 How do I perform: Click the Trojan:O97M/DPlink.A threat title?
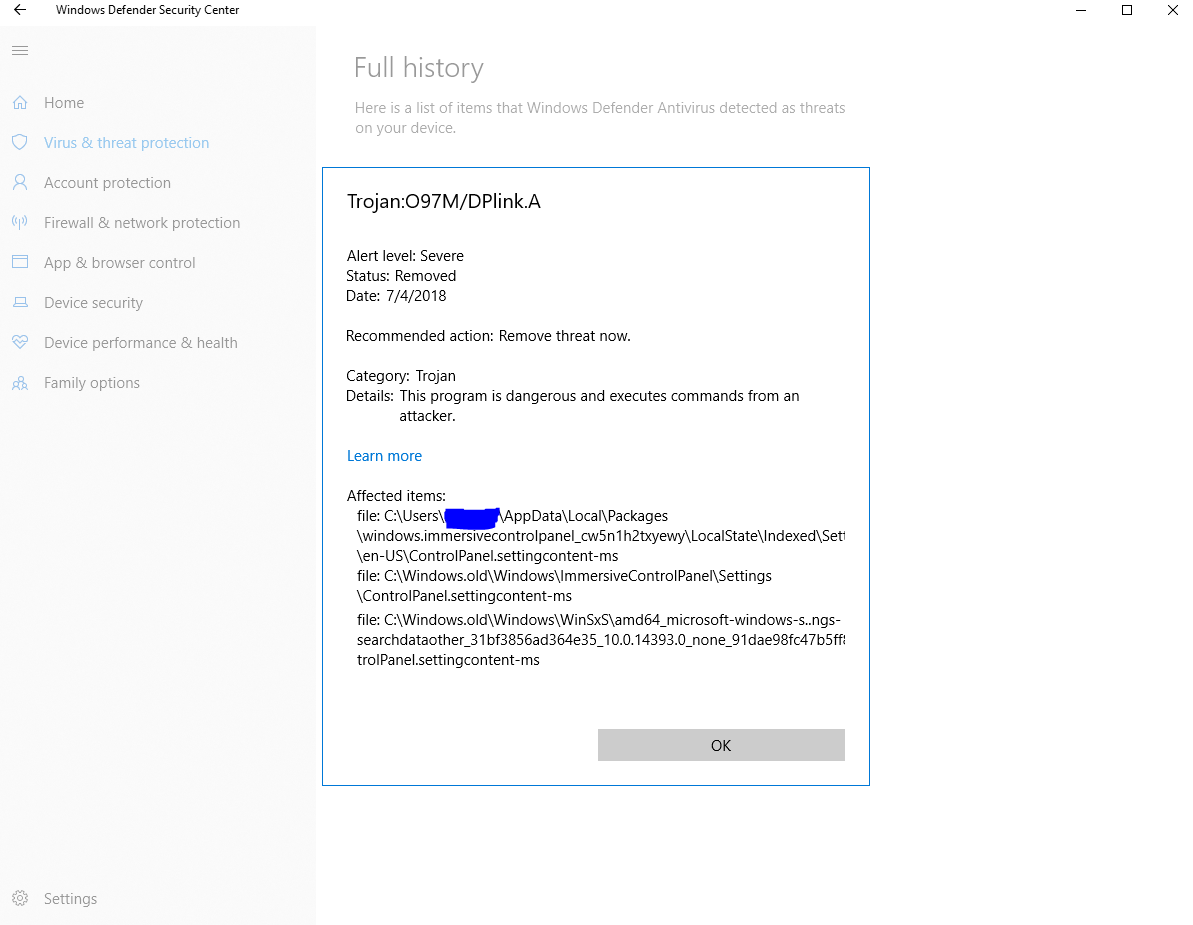pyautogui.click(x=444, y=202)
